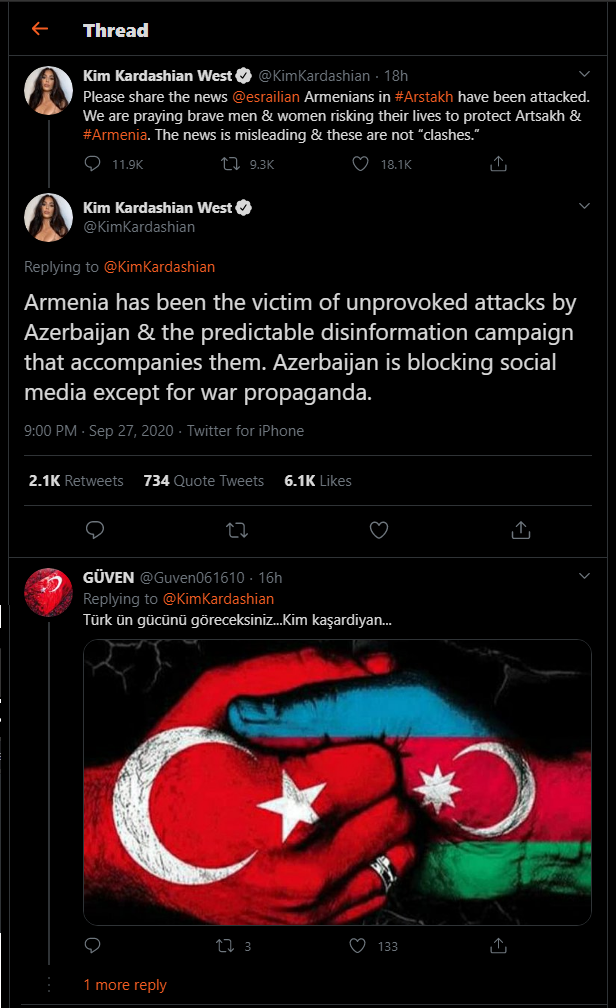Retweet the tweet with 9.3K retweets
Image resolution: width=616 pixels, height=1008 pixels.
[x=230, y=164]
